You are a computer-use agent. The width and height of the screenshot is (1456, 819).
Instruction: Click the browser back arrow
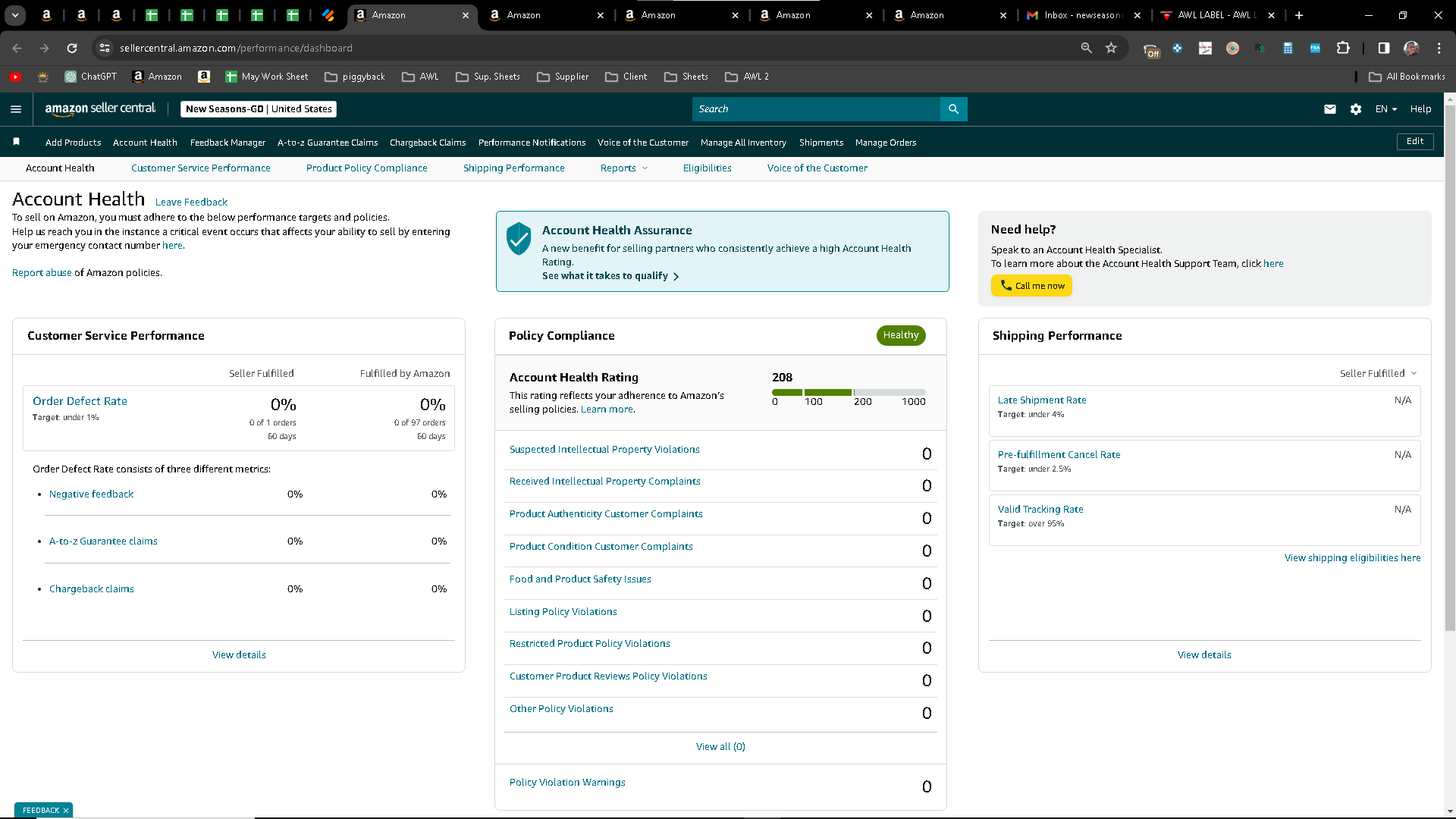pyautogui.click(x=17, y=48)
